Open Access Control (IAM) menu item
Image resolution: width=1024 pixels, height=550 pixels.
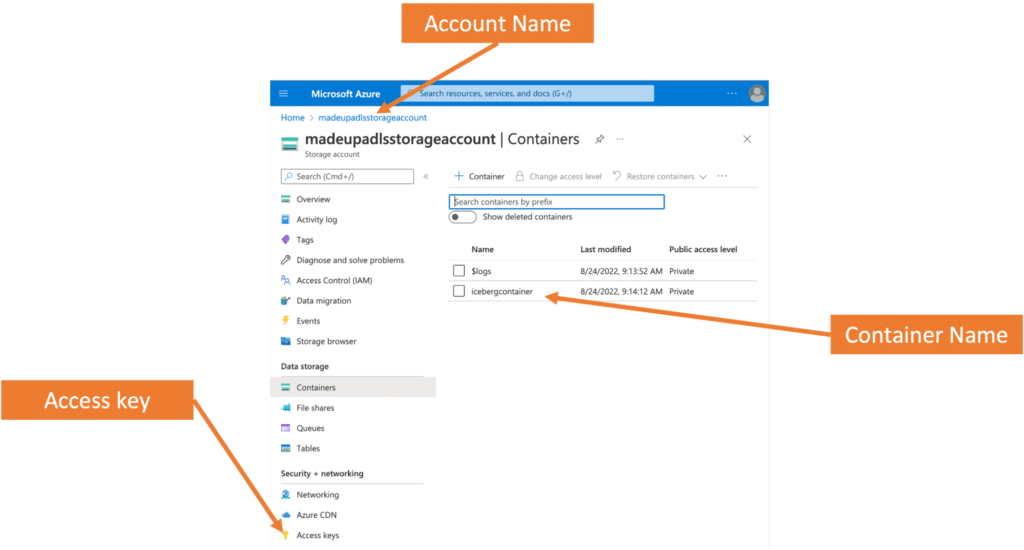(x=334, y=280)
